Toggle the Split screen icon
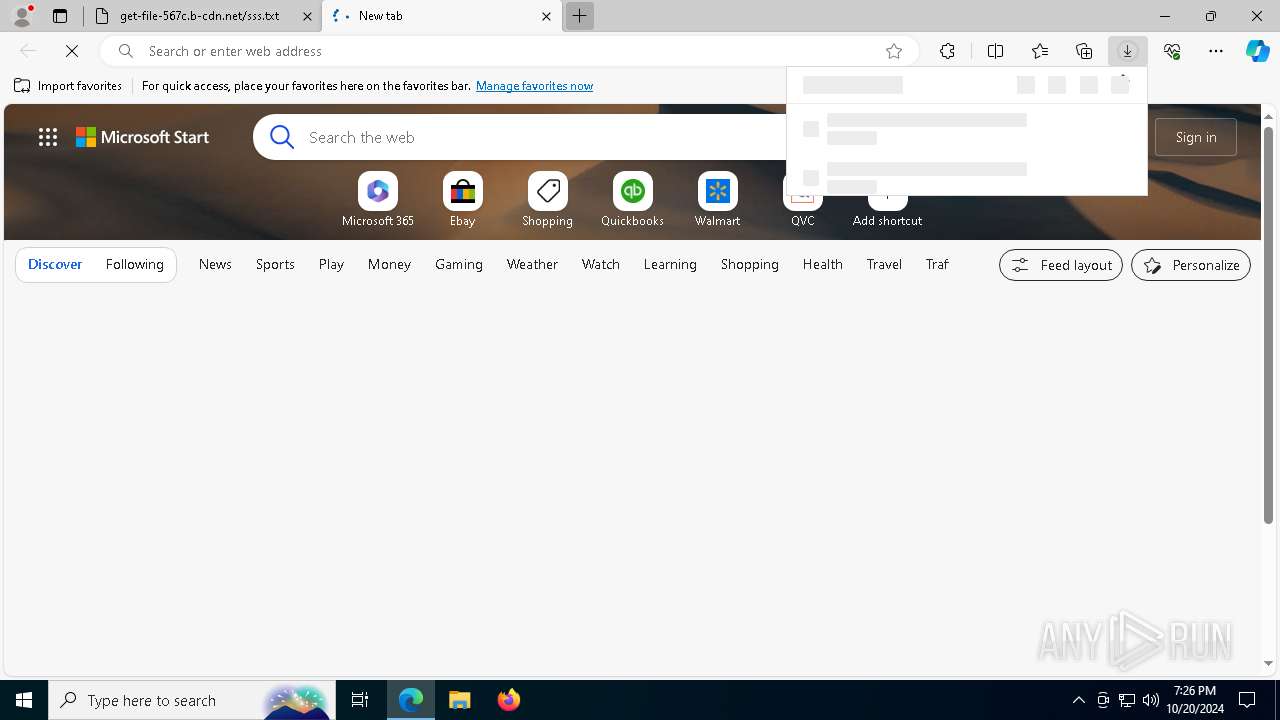The image size is (1280, 720). tap(995, 51)
